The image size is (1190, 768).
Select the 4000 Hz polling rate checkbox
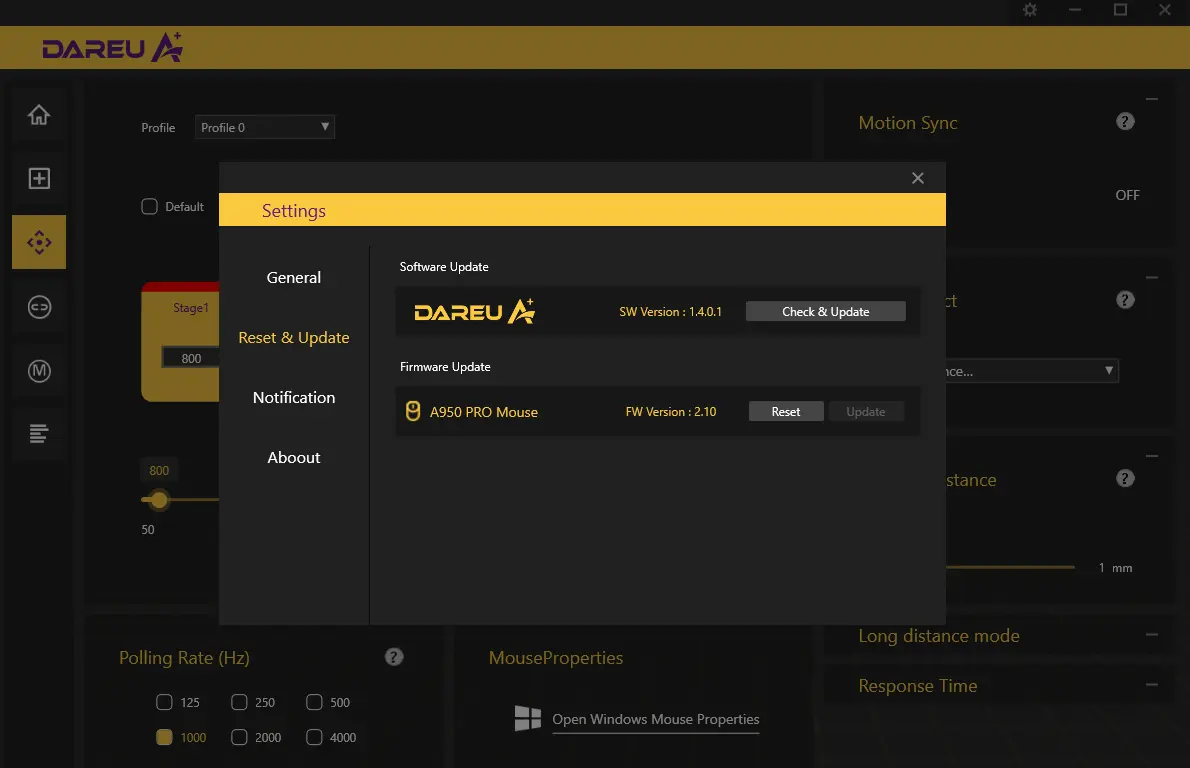click(x=314, y=737)
